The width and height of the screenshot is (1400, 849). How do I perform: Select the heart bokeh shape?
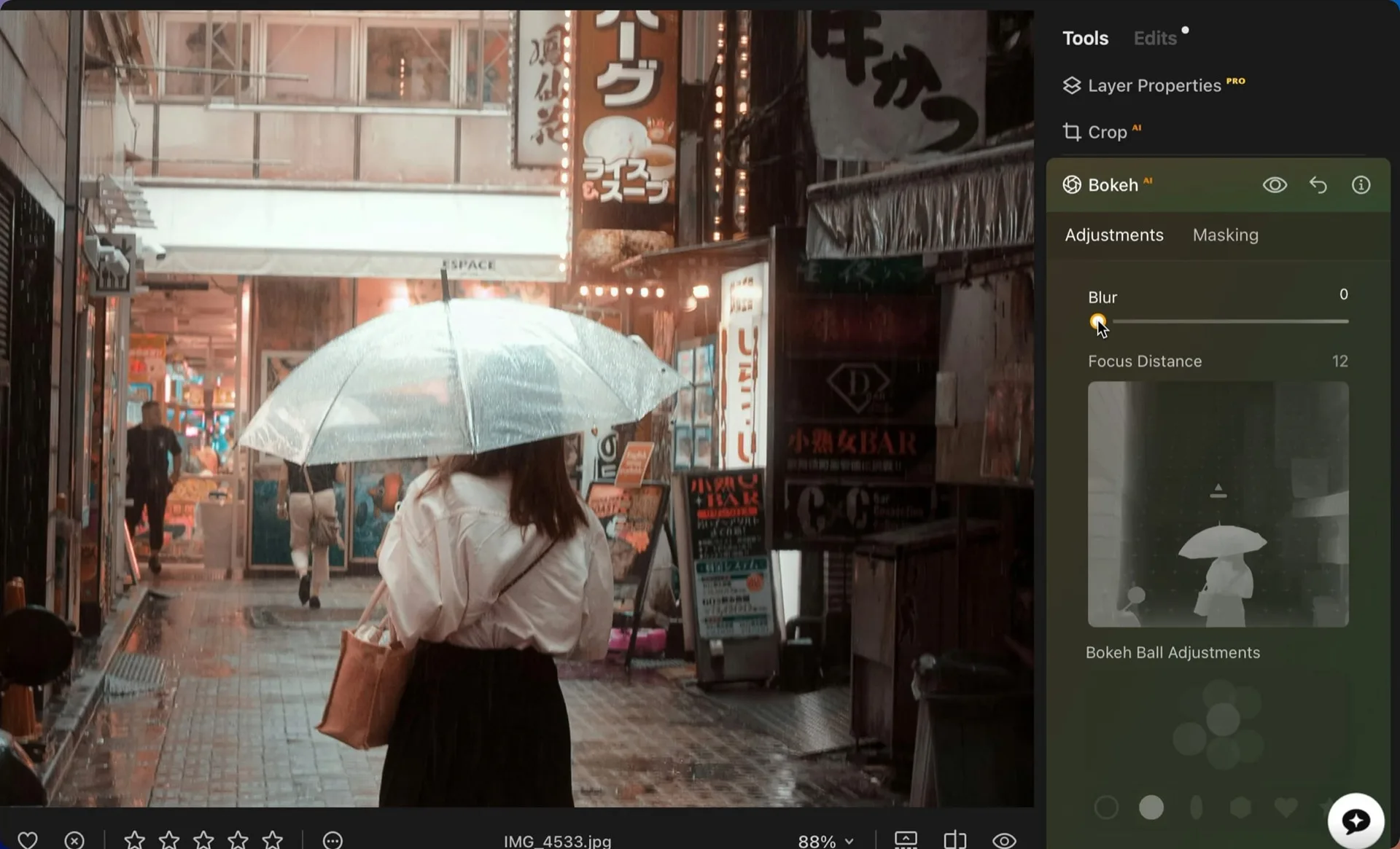click(x=1286, y=807)
